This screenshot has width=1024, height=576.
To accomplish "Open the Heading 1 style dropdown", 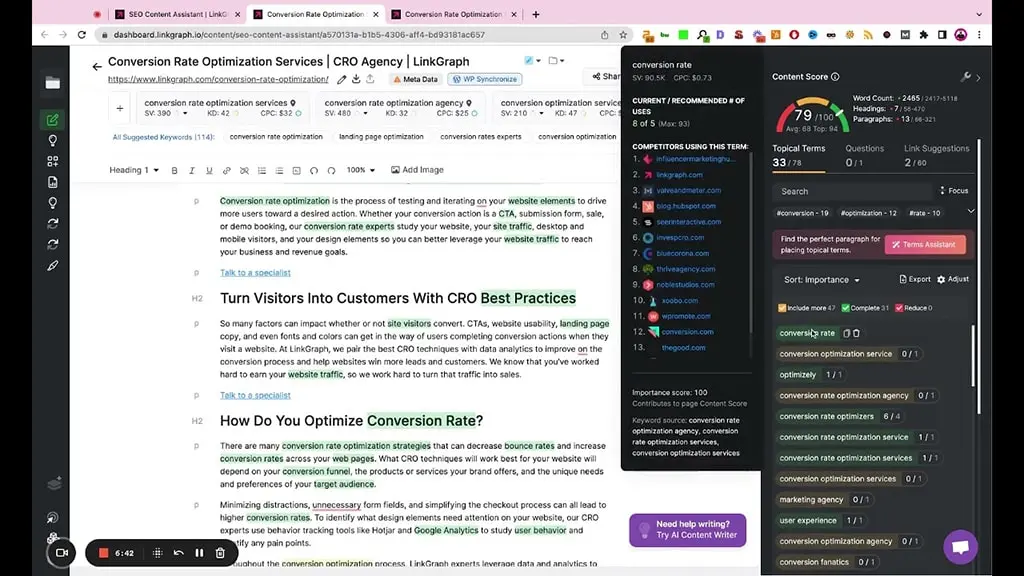I will click(x=133, y=170).
